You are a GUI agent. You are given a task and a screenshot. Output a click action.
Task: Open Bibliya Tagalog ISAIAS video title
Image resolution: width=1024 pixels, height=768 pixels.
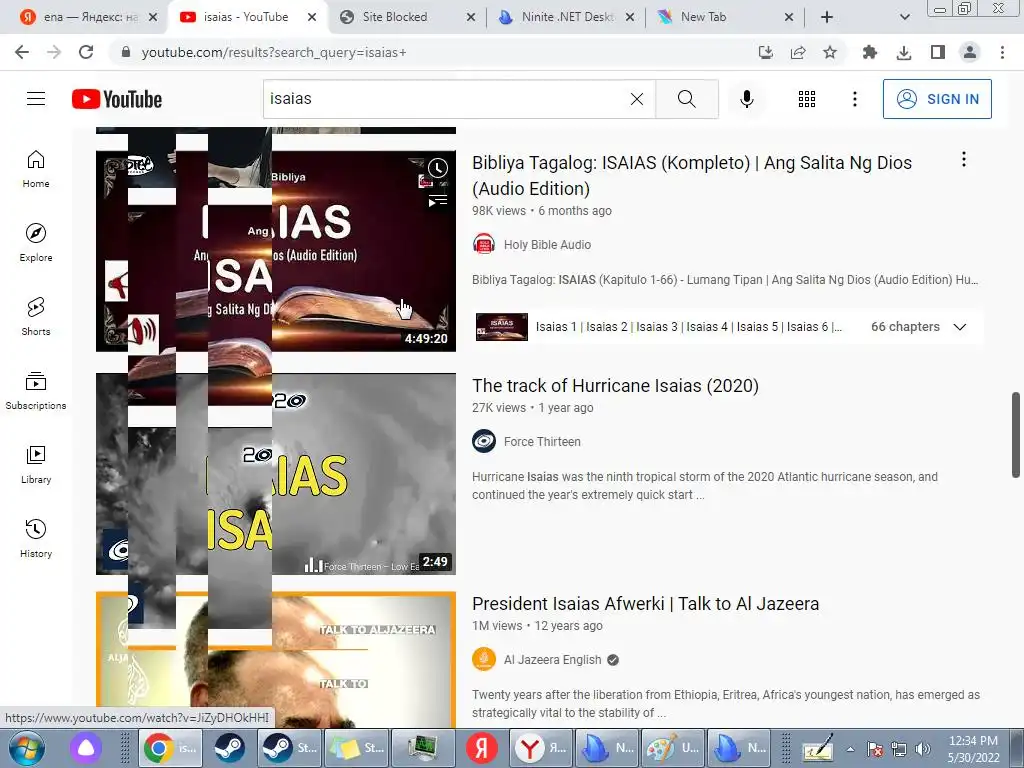click(692, 175)
